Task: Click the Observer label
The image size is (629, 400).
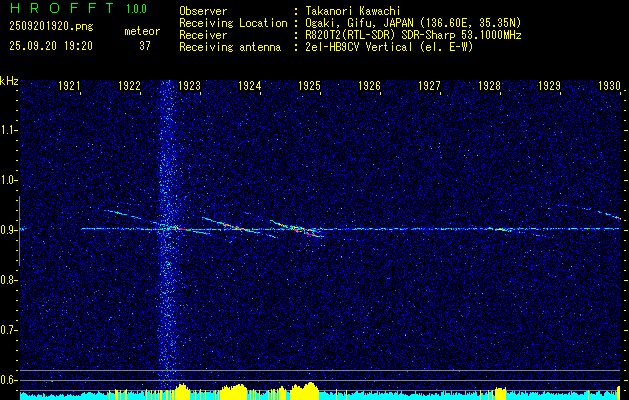Action: coord(203,11)
